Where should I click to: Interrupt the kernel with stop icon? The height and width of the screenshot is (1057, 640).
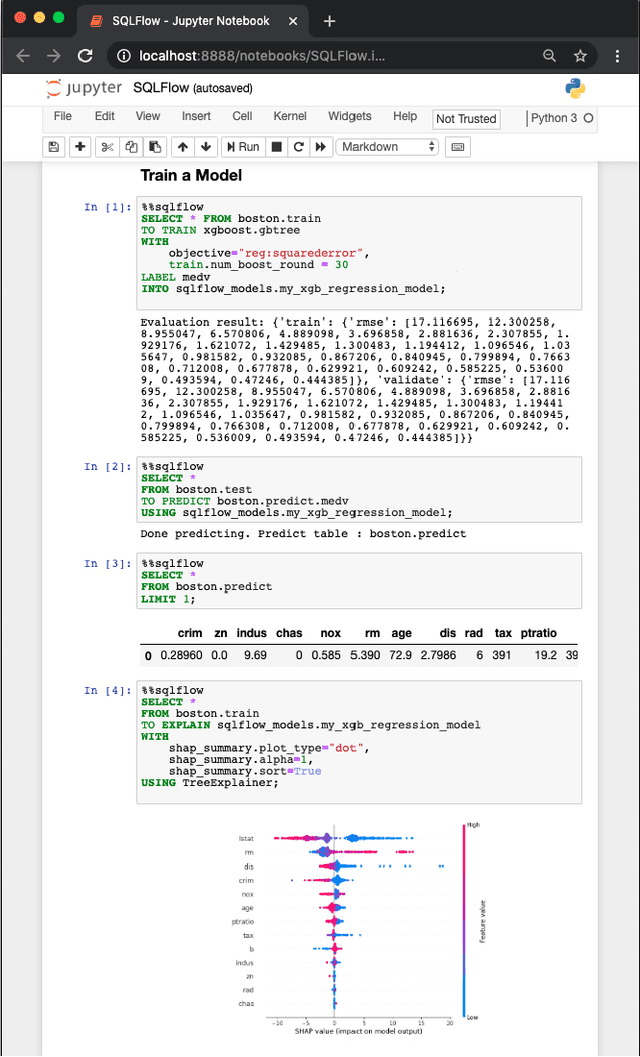point(277,147)
